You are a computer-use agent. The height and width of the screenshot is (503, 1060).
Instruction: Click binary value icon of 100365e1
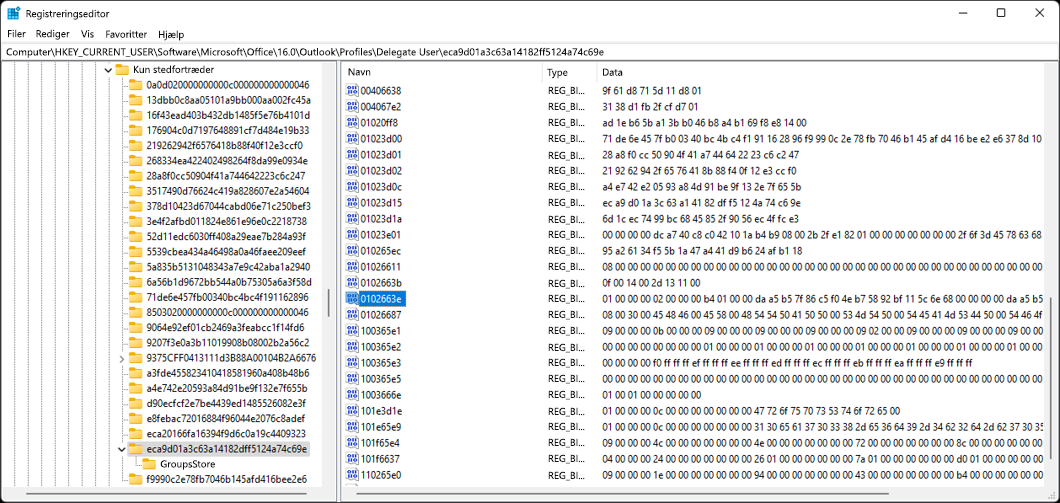point(352,331)
